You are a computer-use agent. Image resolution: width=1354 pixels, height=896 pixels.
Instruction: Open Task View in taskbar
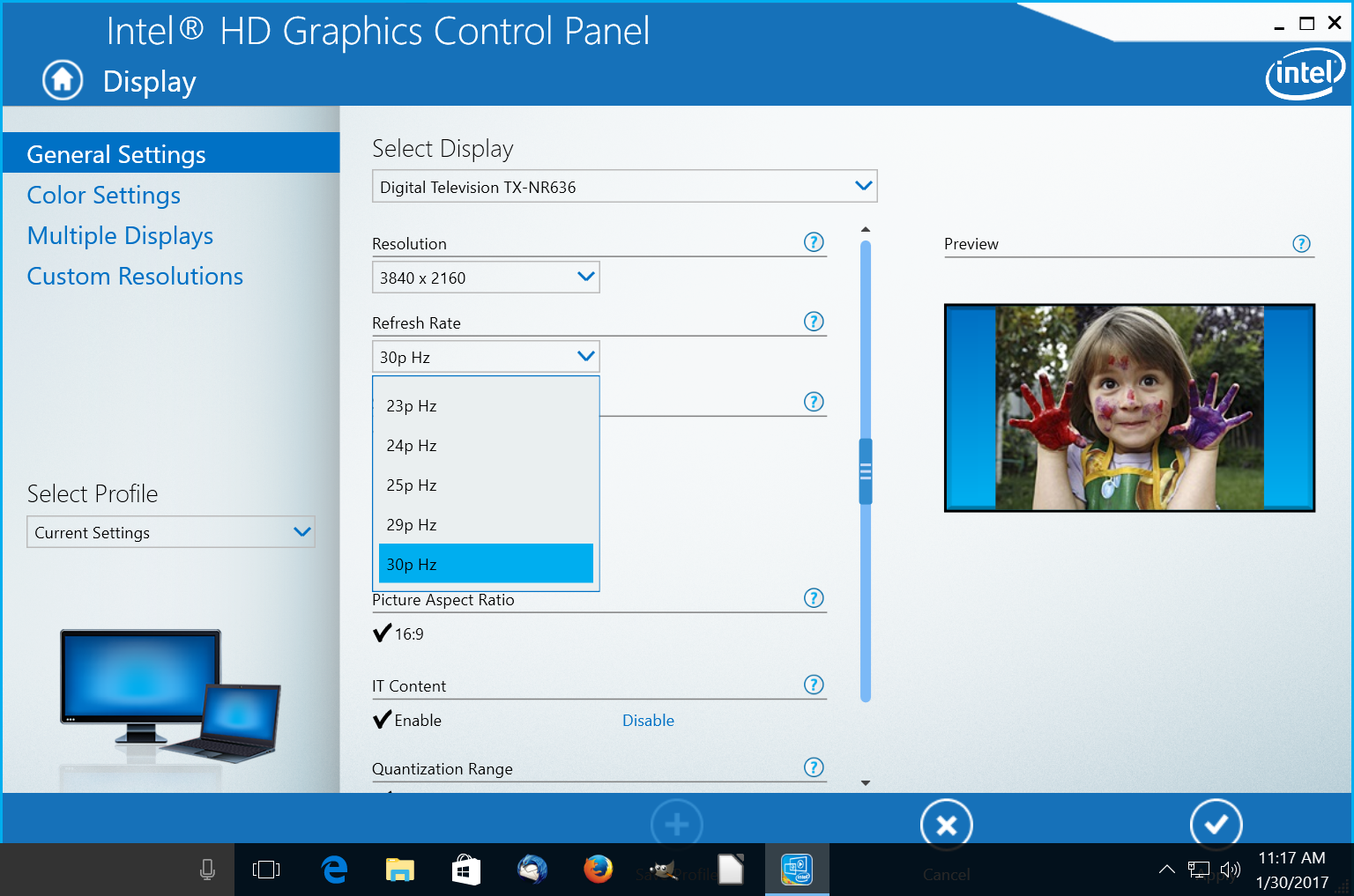(x=266, y=870)
